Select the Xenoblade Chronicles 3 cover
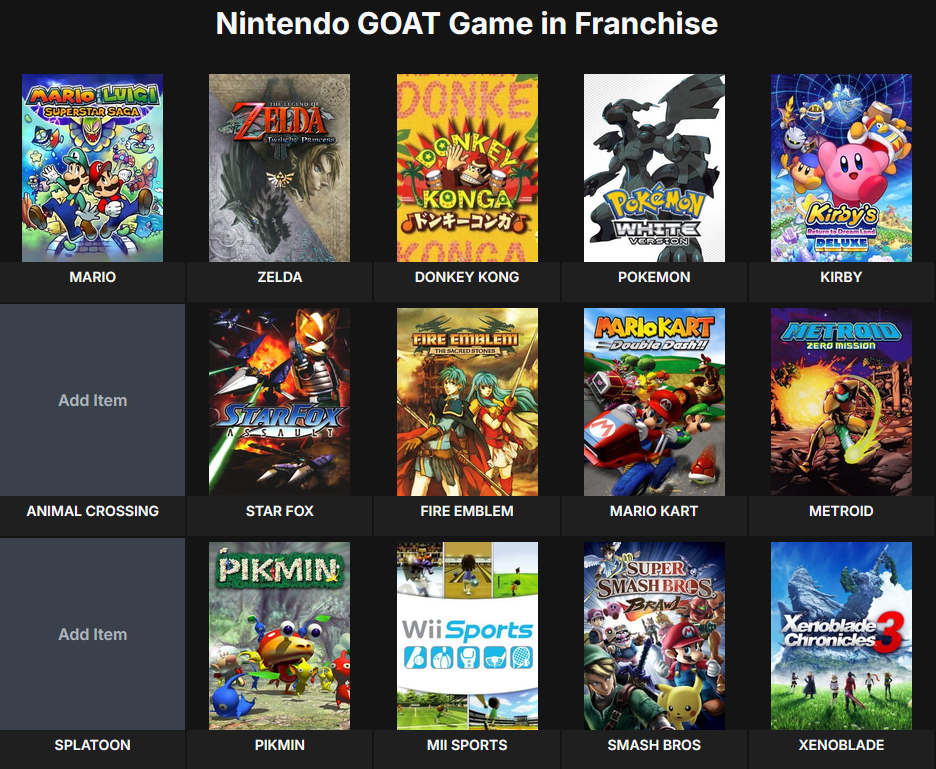The image size is (936, 769). [841, 636]
